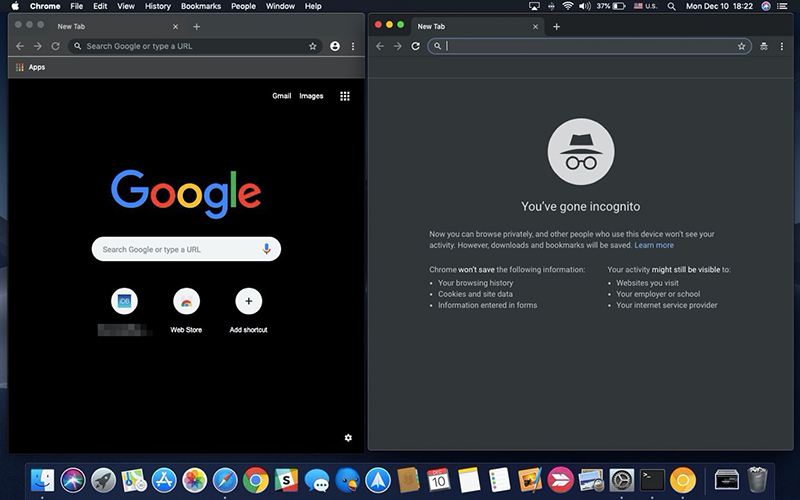The height and width of the screenshot is (500, 800).
Task: Open Google apps grid launcher
Action: pos(345,96)
